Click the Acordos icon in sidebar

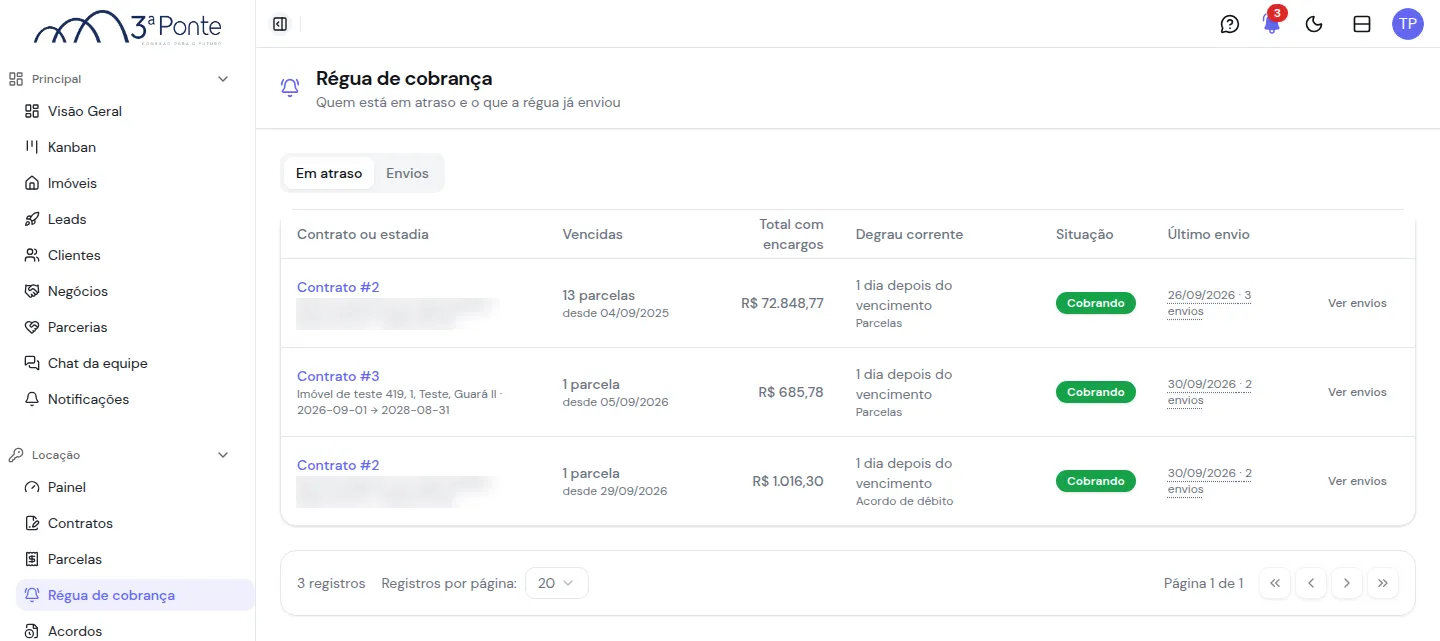pos(32,631)
